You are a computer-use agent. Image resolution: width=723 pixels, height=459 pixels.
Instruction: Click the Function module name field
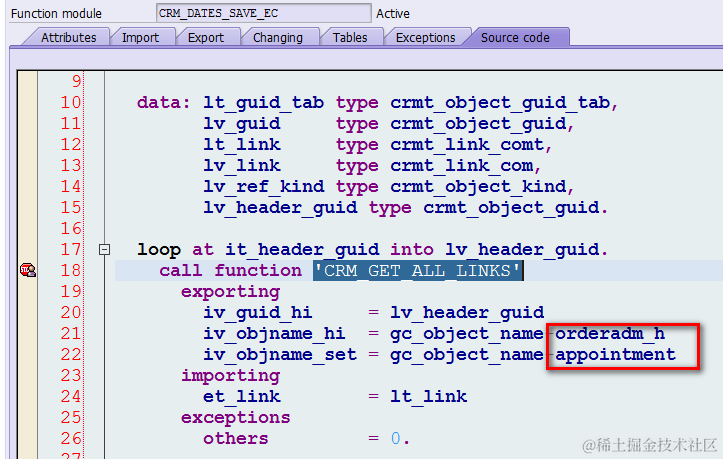click(x=263, y=13)
